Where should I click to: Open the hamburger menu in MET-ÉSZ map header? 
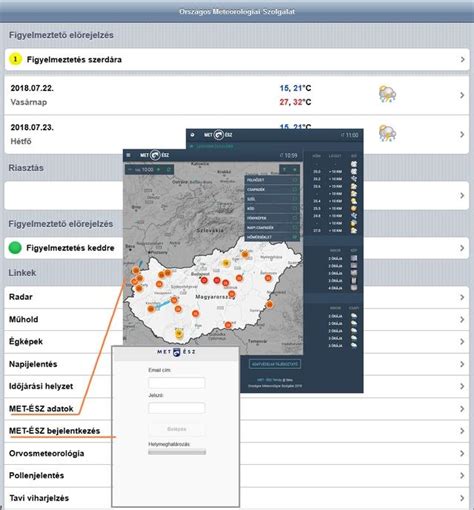coord(128,155)
